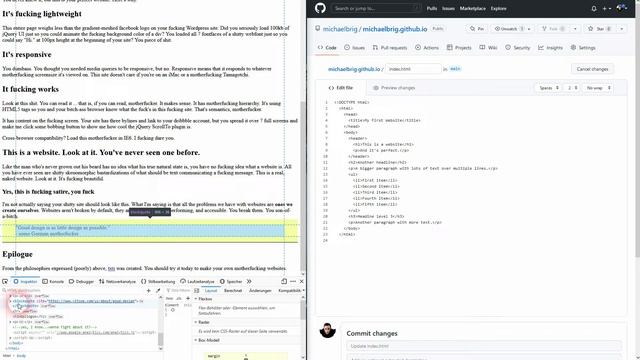Open the Stilbearbeitung devtools tab
The height and width of the screenshot is (360, 640).
[158, 282]
